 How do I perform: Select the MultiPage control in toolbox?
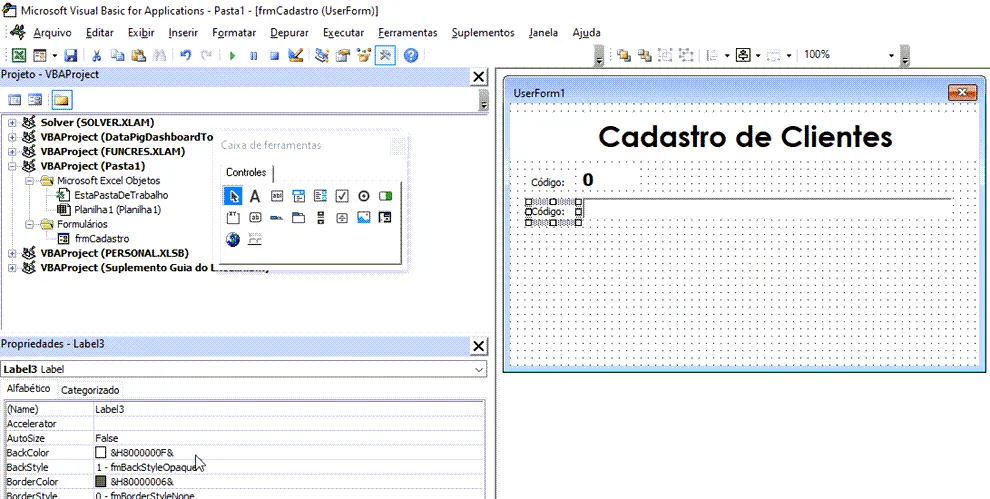tap(298, 218)
